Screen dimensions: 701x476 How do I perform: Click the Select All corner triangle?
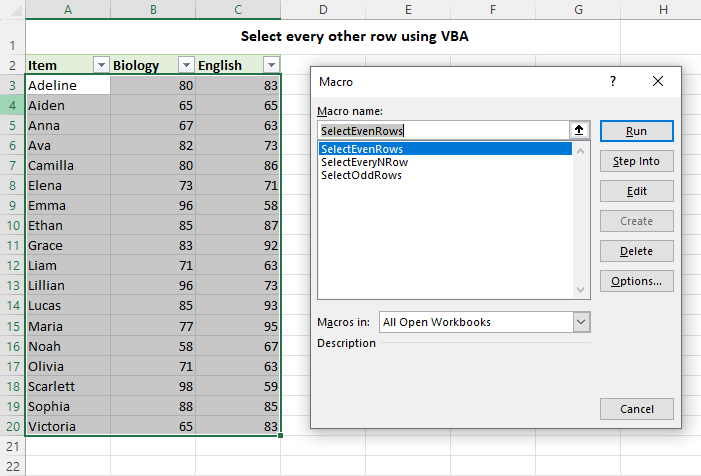click(14, 10)
